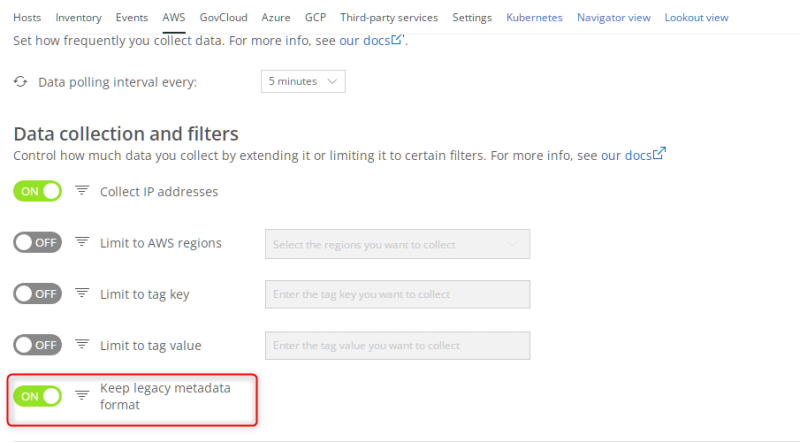This screenshot has height=442, width=800.
Task: Click filter icon beside Limit to tag key
Action: (83, 294)
